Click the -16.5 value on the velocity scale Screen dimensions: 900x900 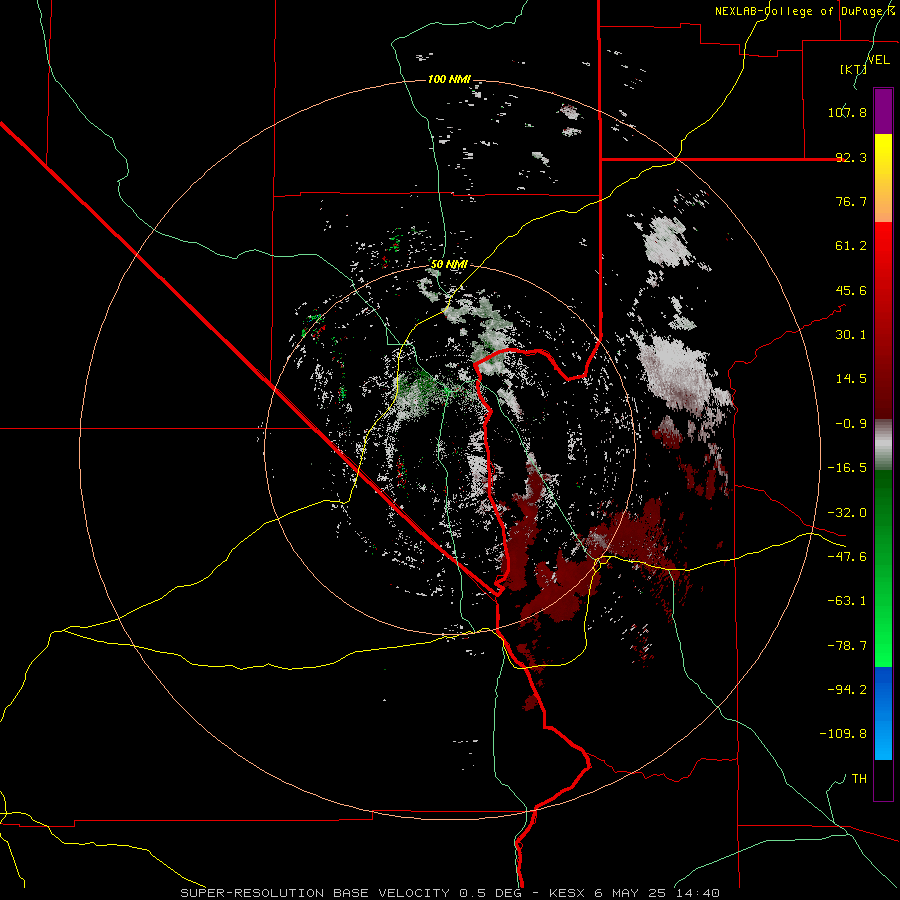tap(847, 468)
